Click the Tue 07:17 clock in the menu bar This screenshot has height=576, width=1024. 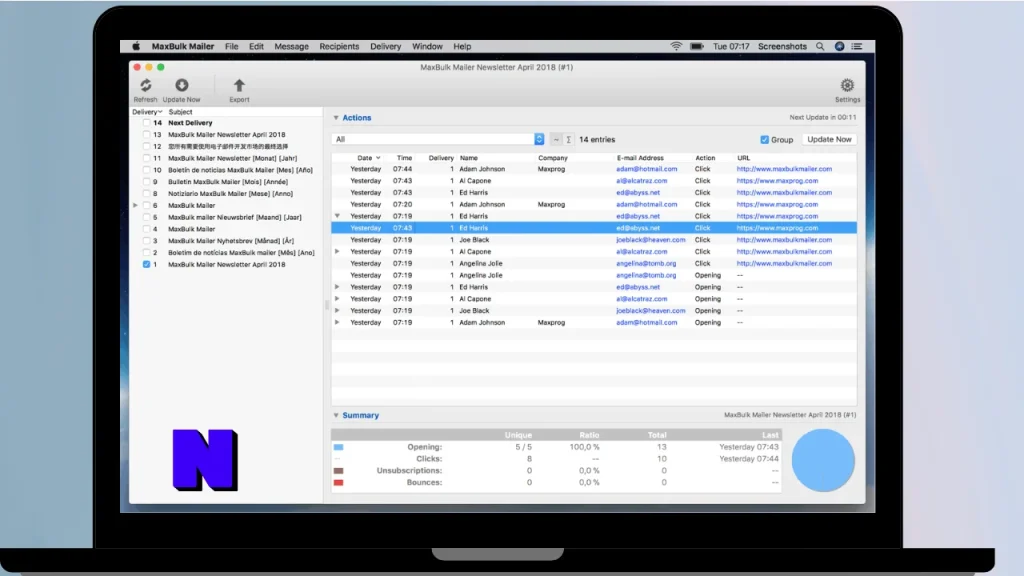point(731,46)
